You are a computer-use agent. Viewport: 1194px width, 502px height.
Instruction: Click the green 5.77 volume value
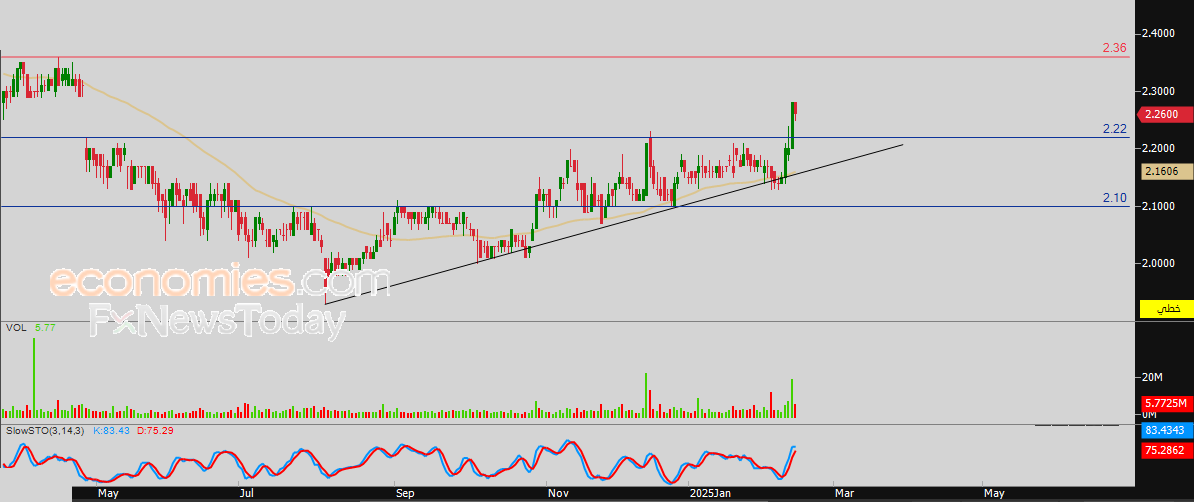45,328
